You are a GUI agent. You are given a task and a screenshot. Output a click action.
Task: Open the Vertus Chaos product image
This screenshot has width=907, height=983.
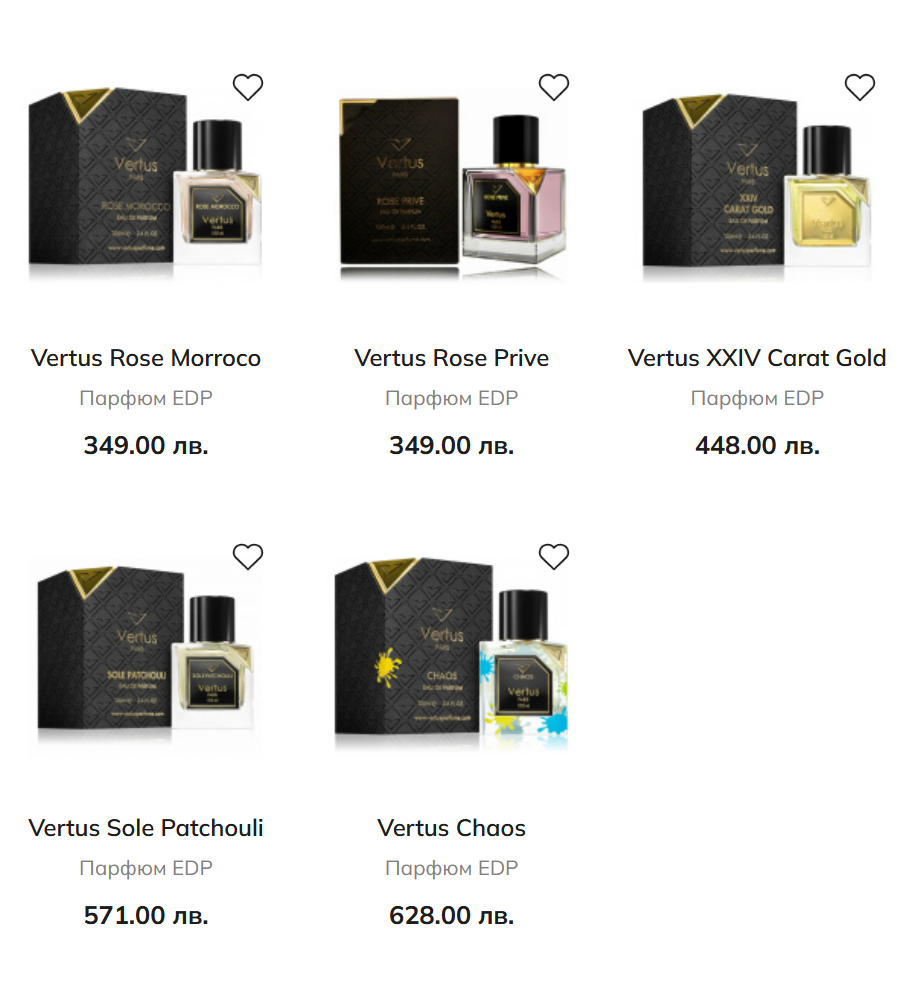click(x=451, y=653)
